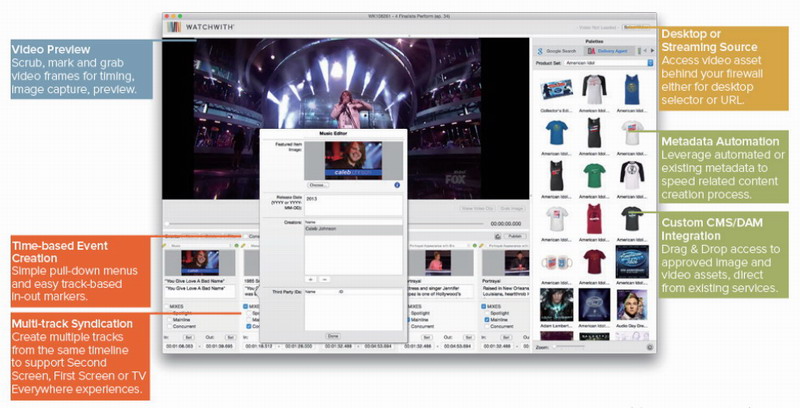Remove a creator with the minus button
The image size is (800, 408).
(x=324, y=279)
